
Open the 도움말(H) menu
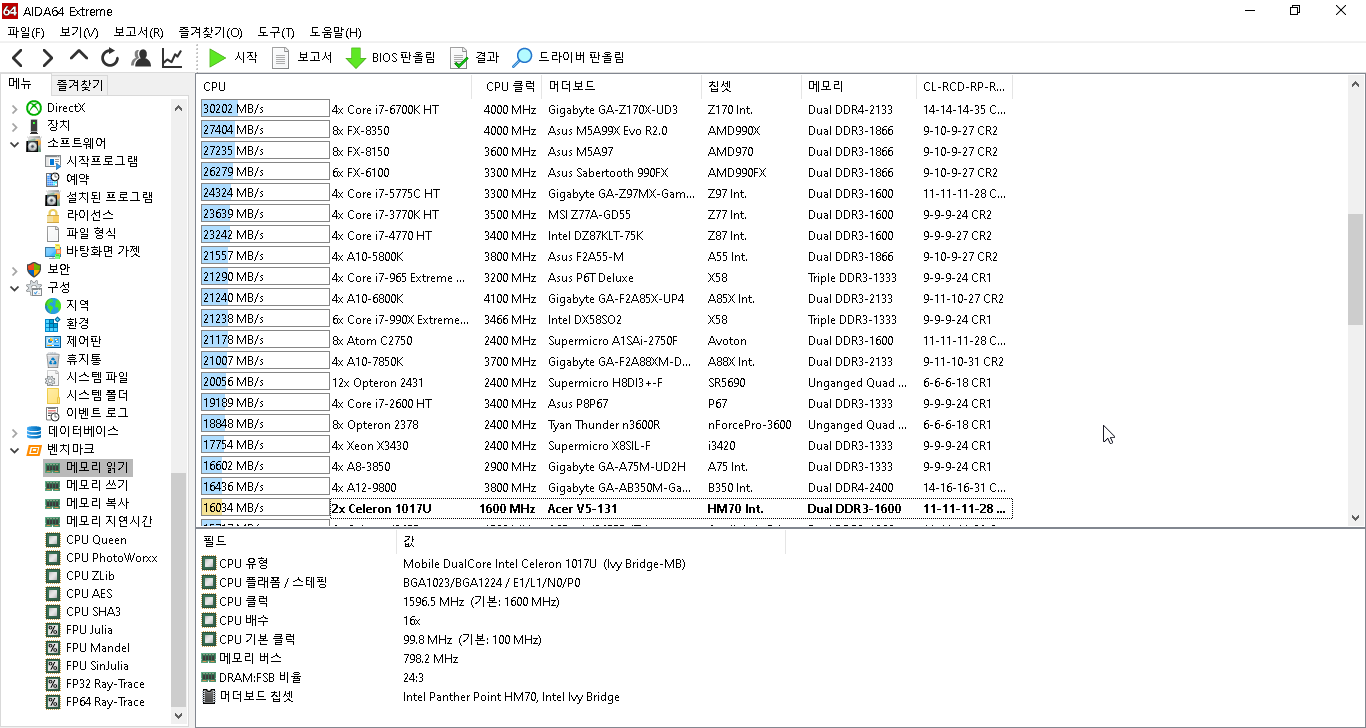coord(336,32)
